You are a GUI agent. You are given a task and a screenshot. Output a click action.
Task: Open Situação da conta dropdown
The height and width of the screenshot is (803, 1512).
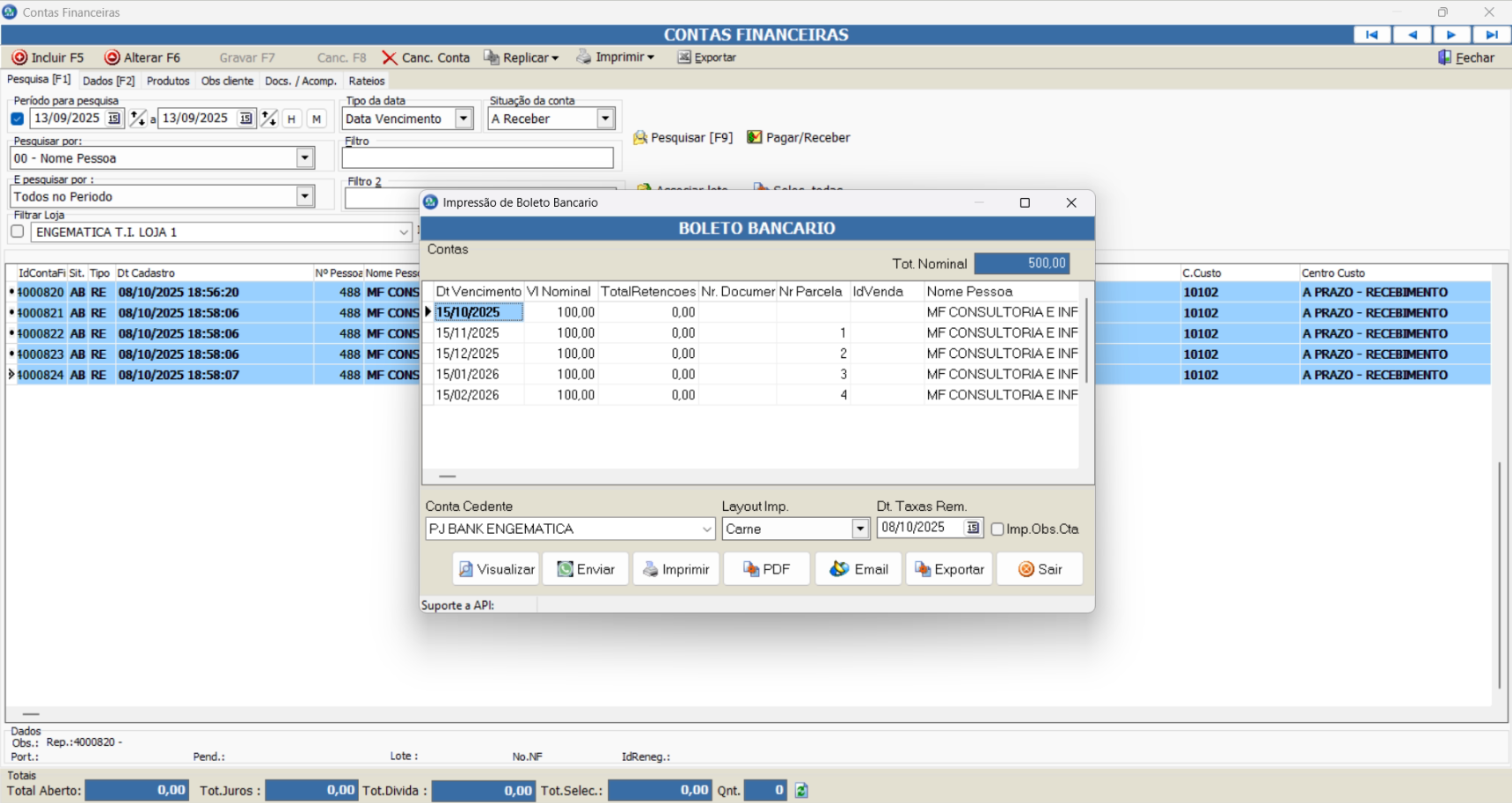coord(605,119)
